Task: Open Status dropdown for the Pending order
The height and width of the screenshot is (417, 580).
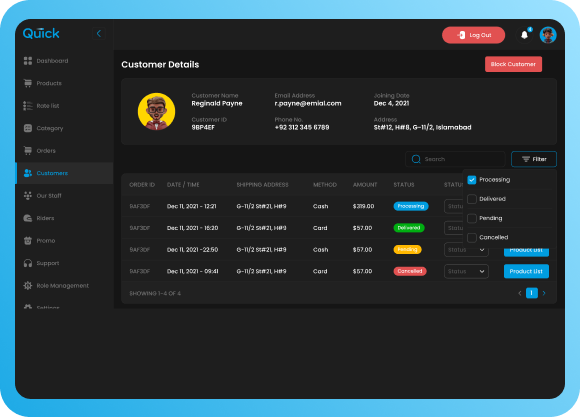Action: [x=466, y=250]
